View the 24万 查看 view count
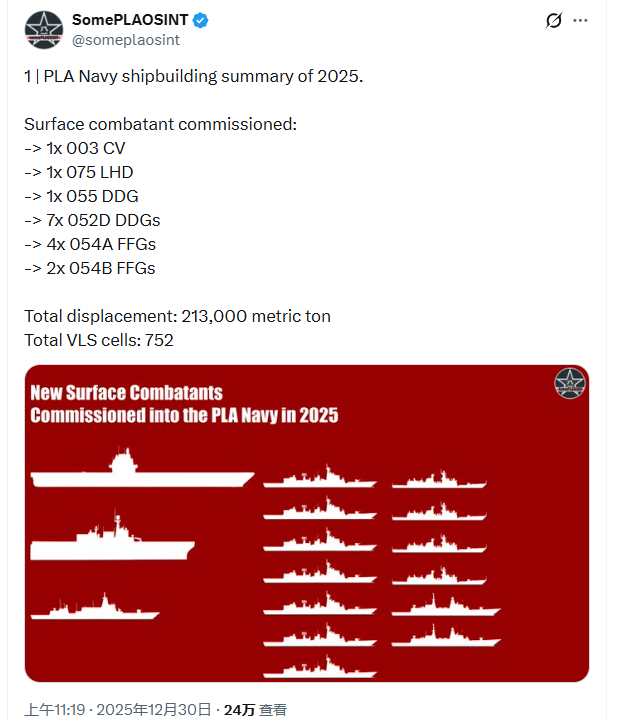The image size is (620, 720). (255, 709)
